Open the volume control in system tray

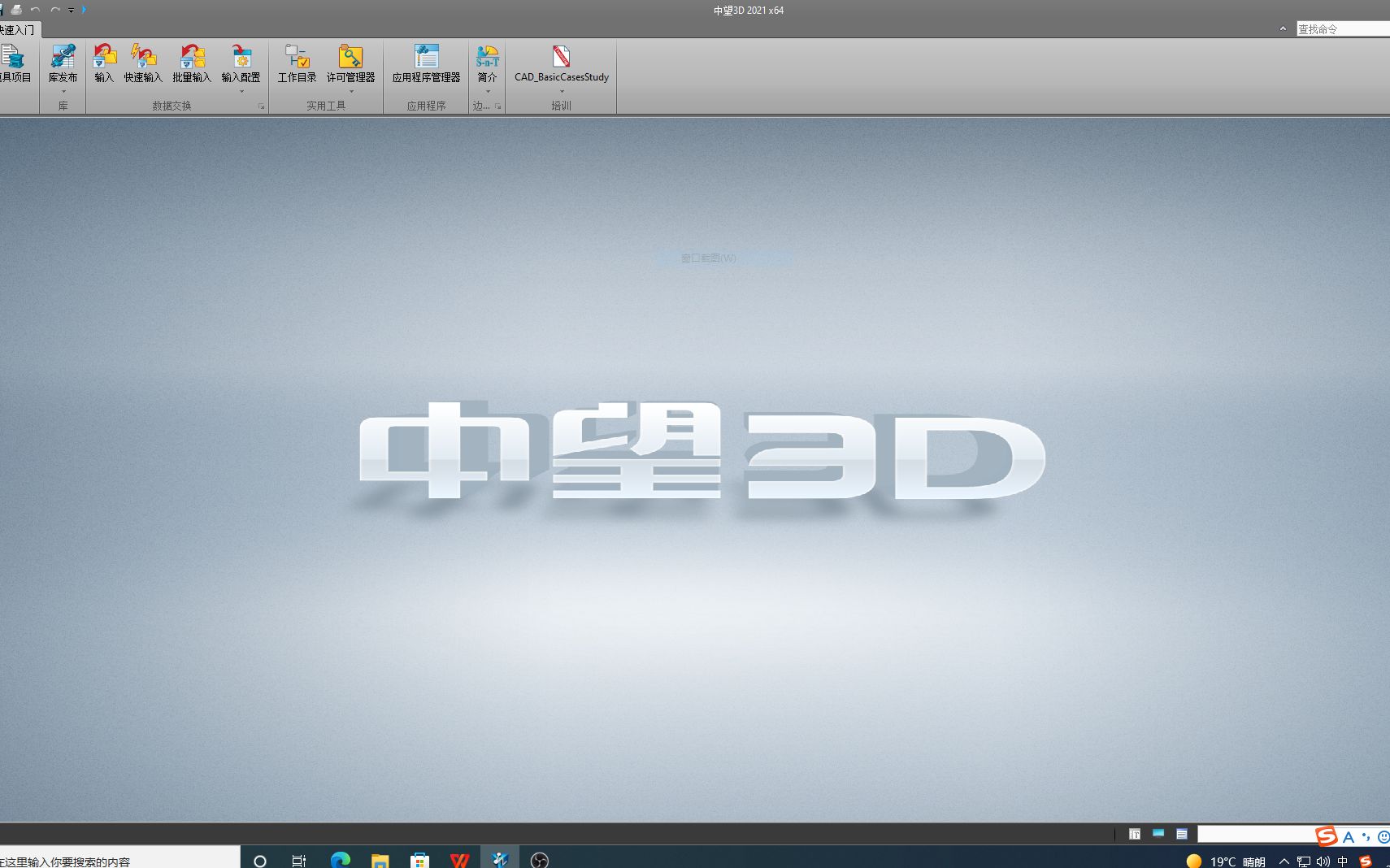pyautogui.click(x=1323, y=861)
